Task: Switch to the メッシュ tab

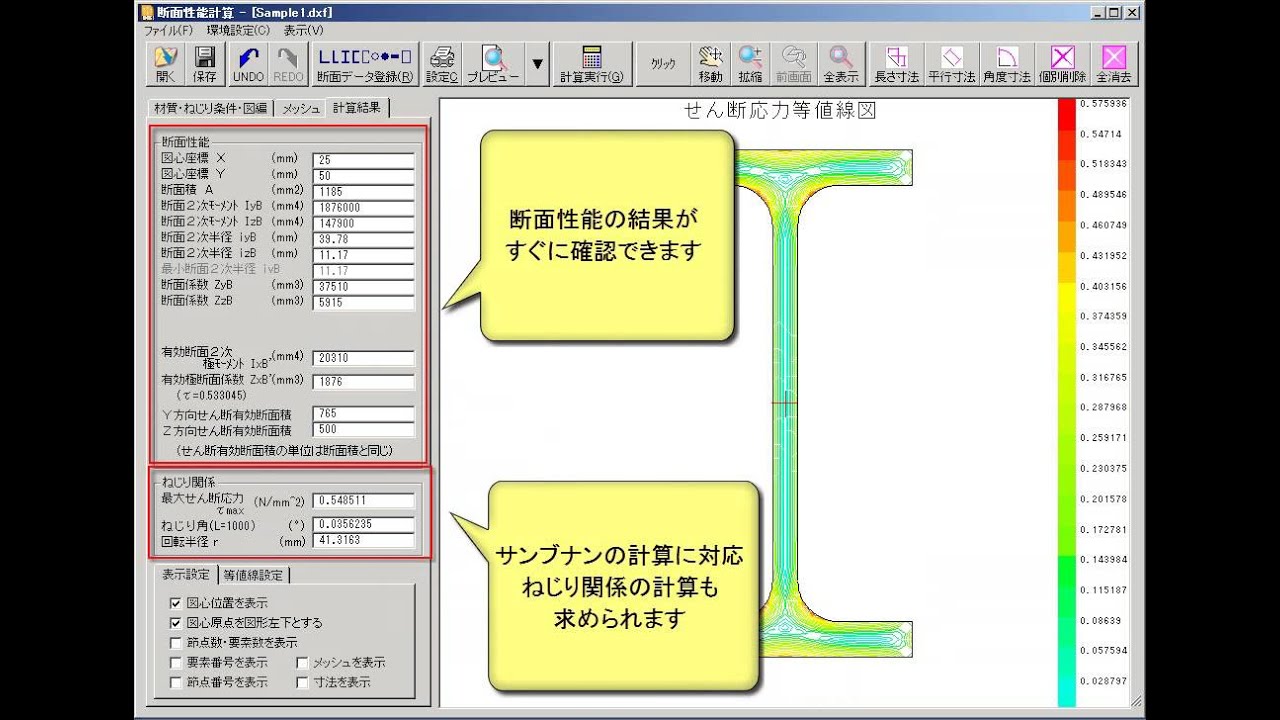Action: coord(301,108)
